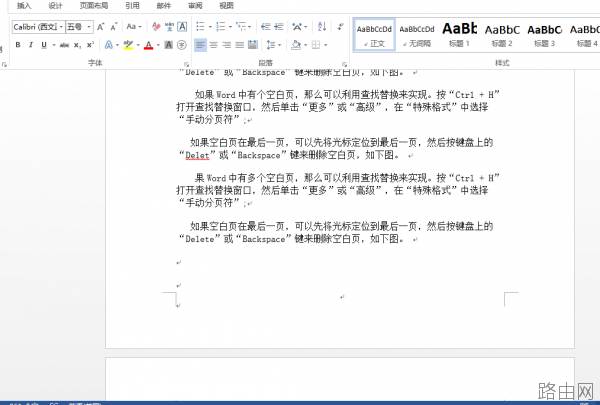The image size is (600, 405).
Task: Toggle Bold formatting
Action: tap(18, 45)
